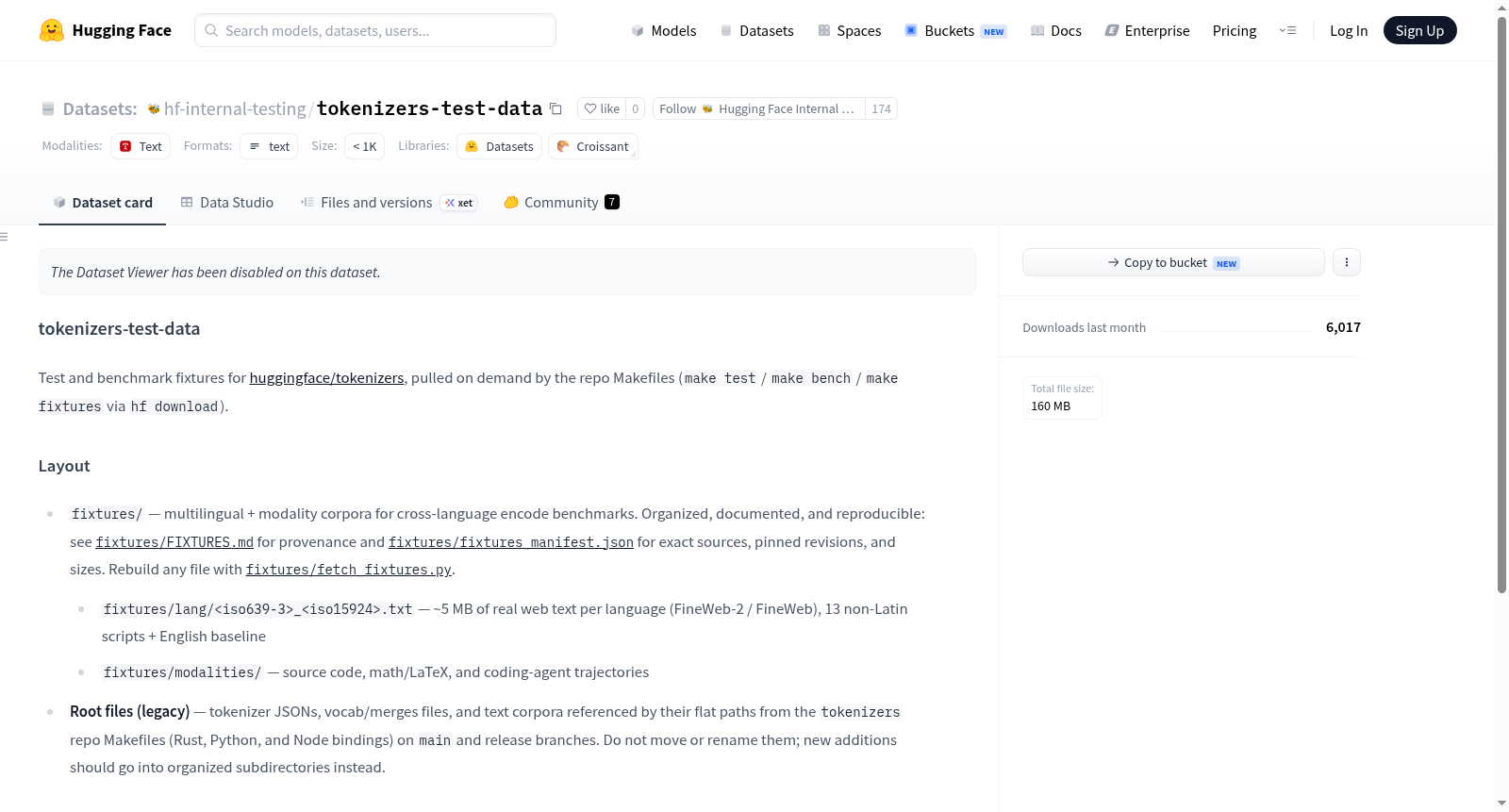Click the Text modality tag
The height and width of the screenshot is (812, 1509).
pos(141,146)
